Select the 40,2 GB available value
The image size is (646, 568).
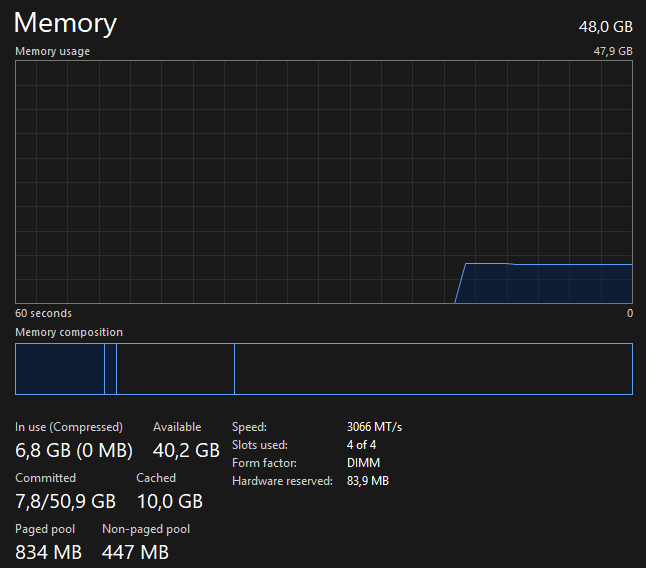coord(186,450)
